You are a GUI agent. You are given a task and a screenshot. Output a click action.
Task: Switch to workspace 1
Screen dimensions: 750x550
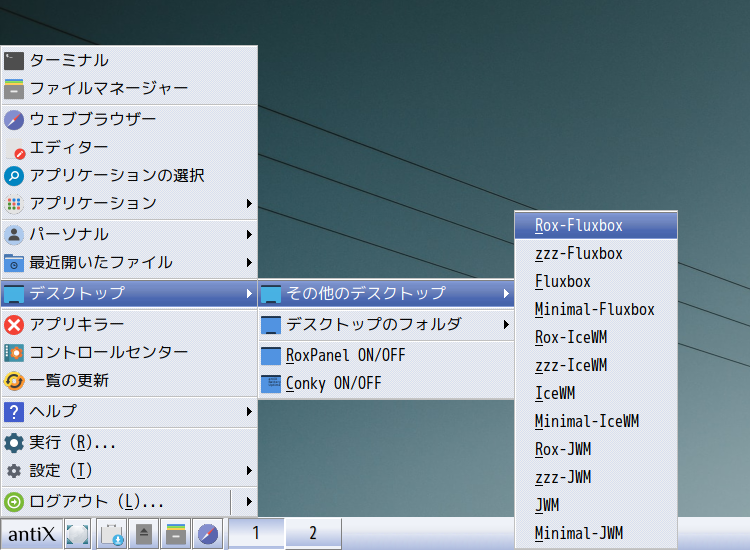[256, 533]
